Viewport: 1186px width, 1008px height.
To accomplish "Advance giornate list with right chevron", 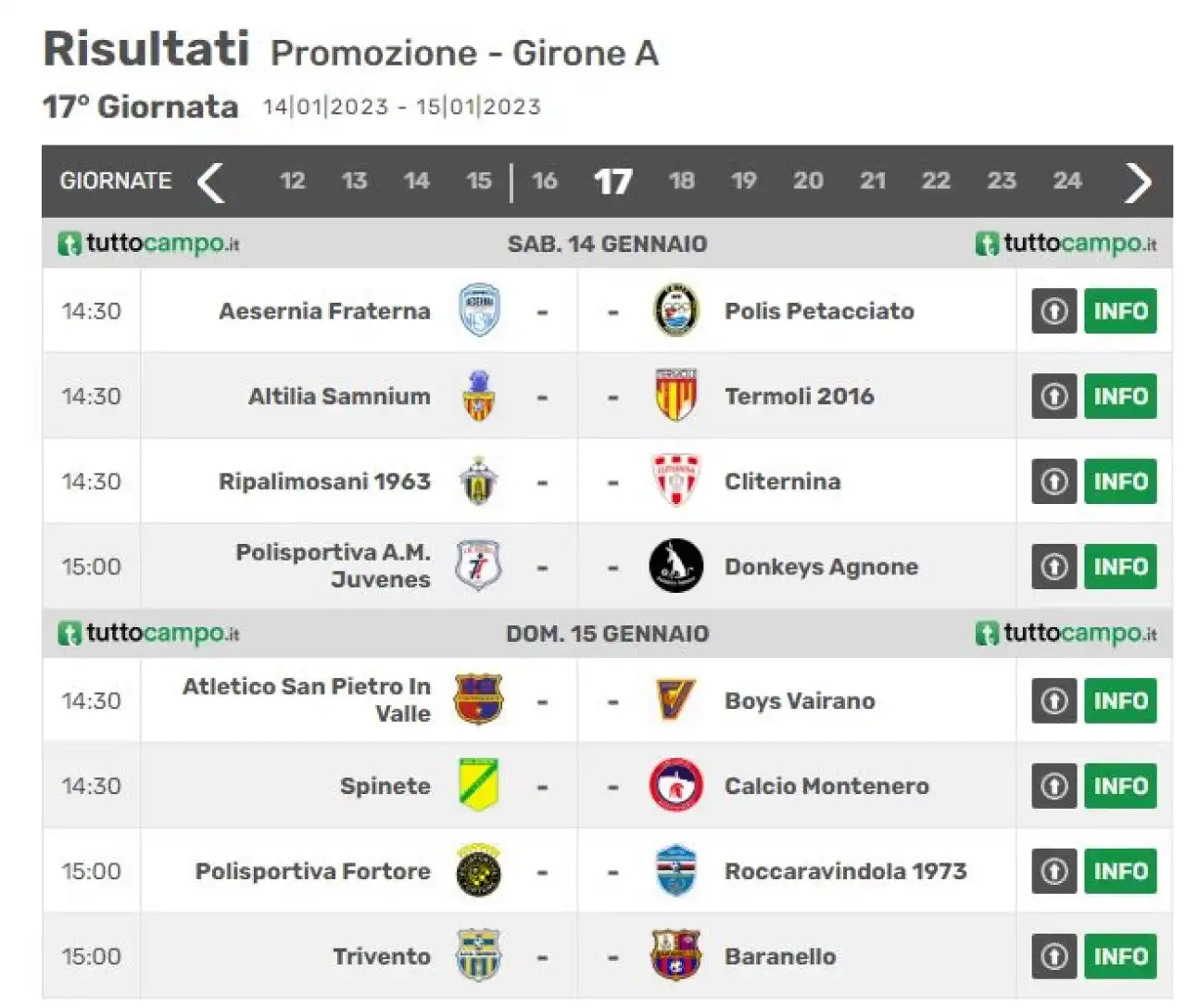I will tap(1138, 183).
